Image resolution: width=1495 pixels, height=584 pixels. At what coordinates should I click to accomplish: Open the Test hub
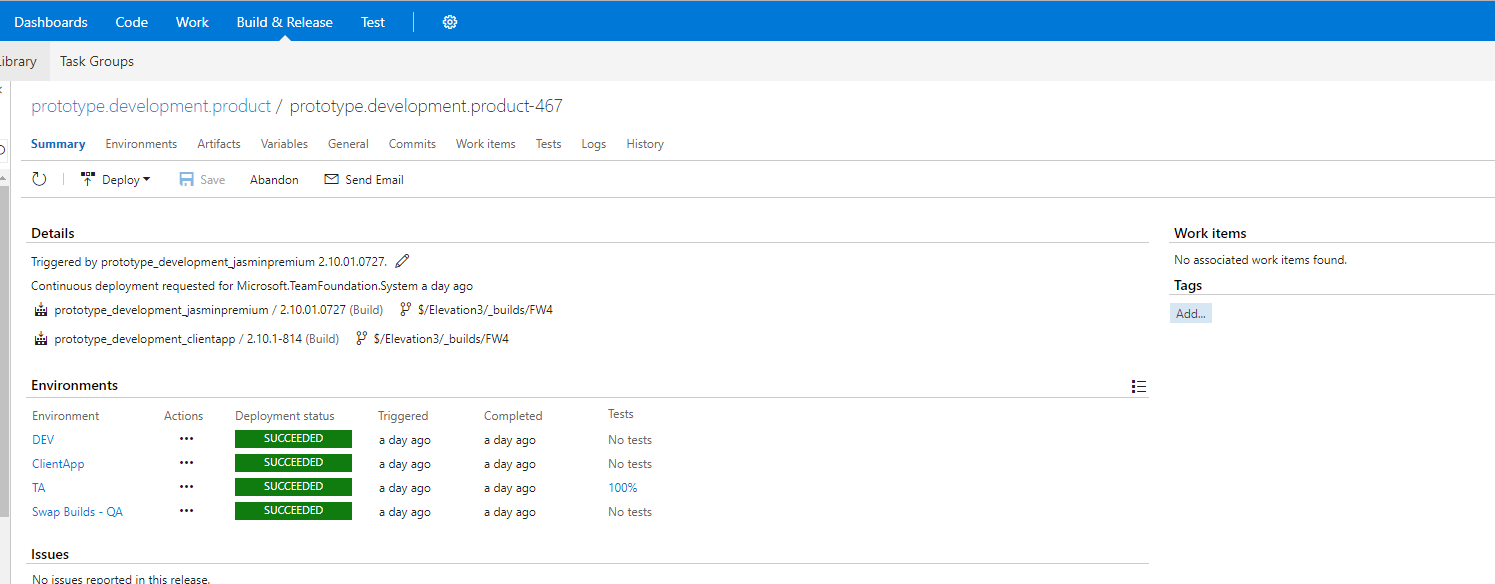(373, 22)
